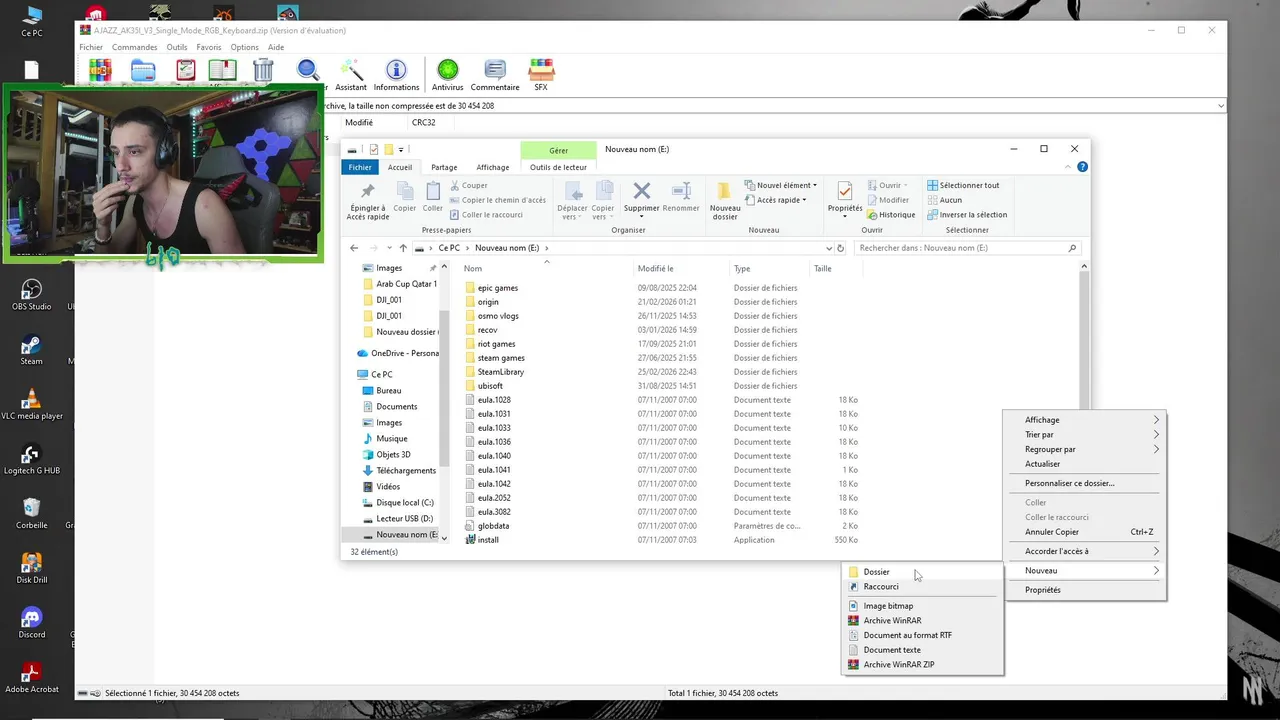Open address bar history dropdown arrow
The height and width of the screenshot is (720, 1280).
pyautogui.click(x=828, y=248)
